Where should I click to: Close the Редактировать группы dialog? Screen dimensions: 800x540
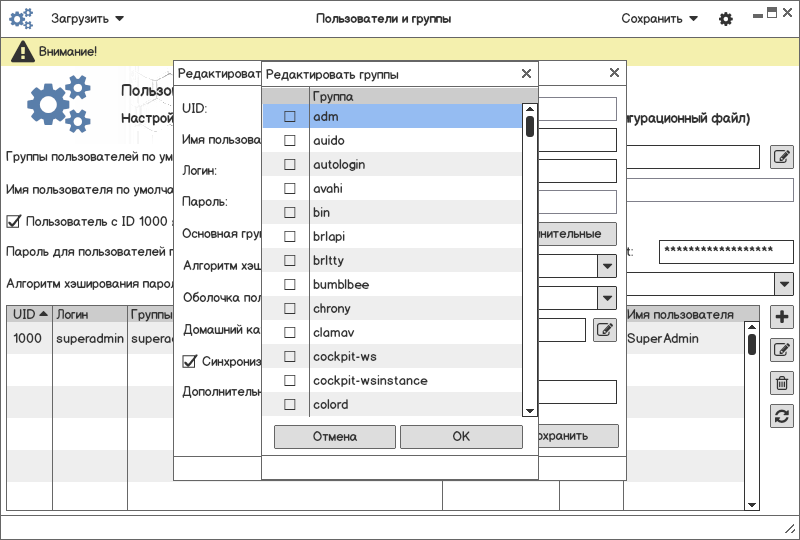click(526, 74)
